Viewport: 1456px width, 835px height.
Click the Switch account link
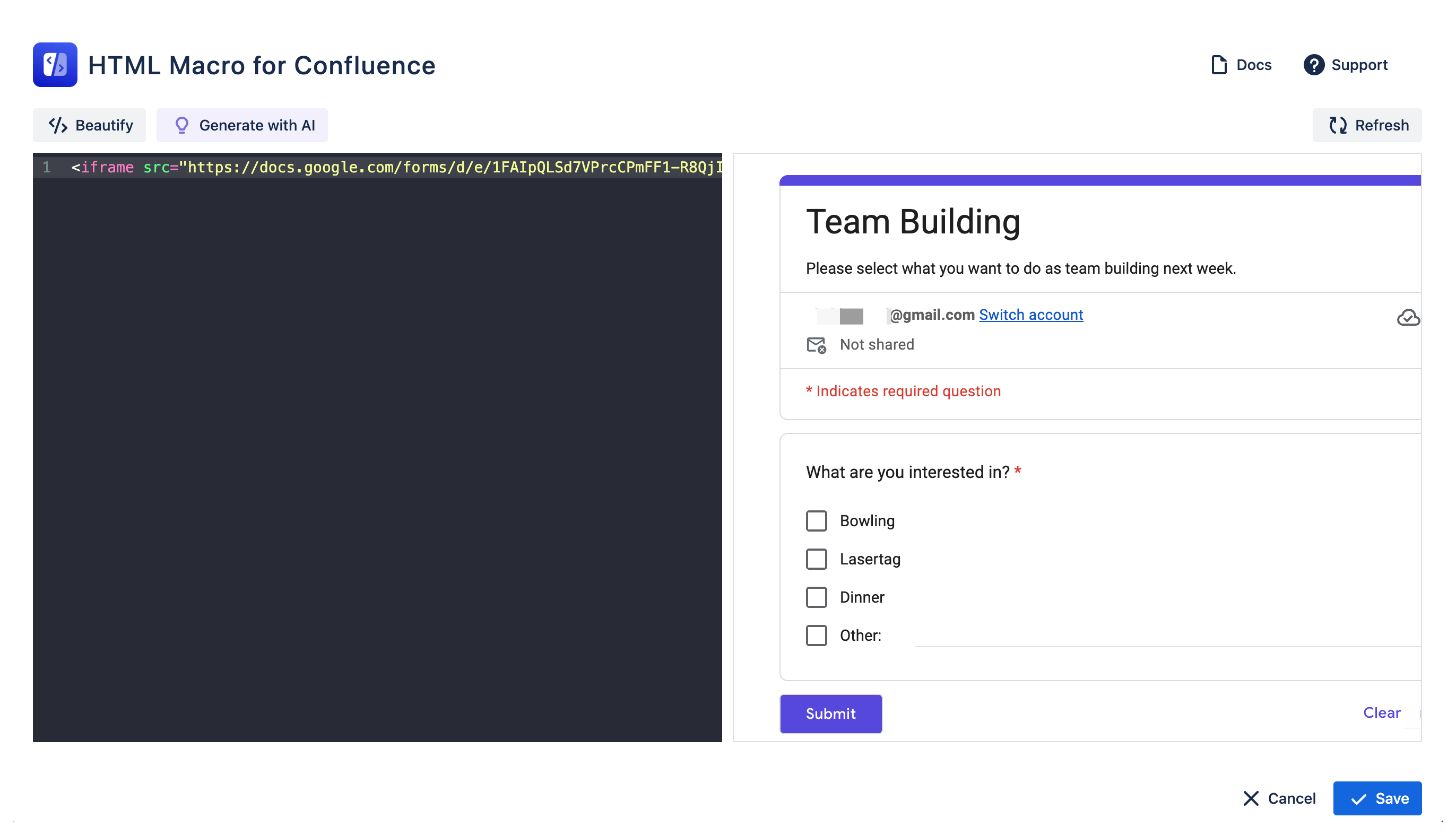pyautogui.click(x=1031, y=315)
